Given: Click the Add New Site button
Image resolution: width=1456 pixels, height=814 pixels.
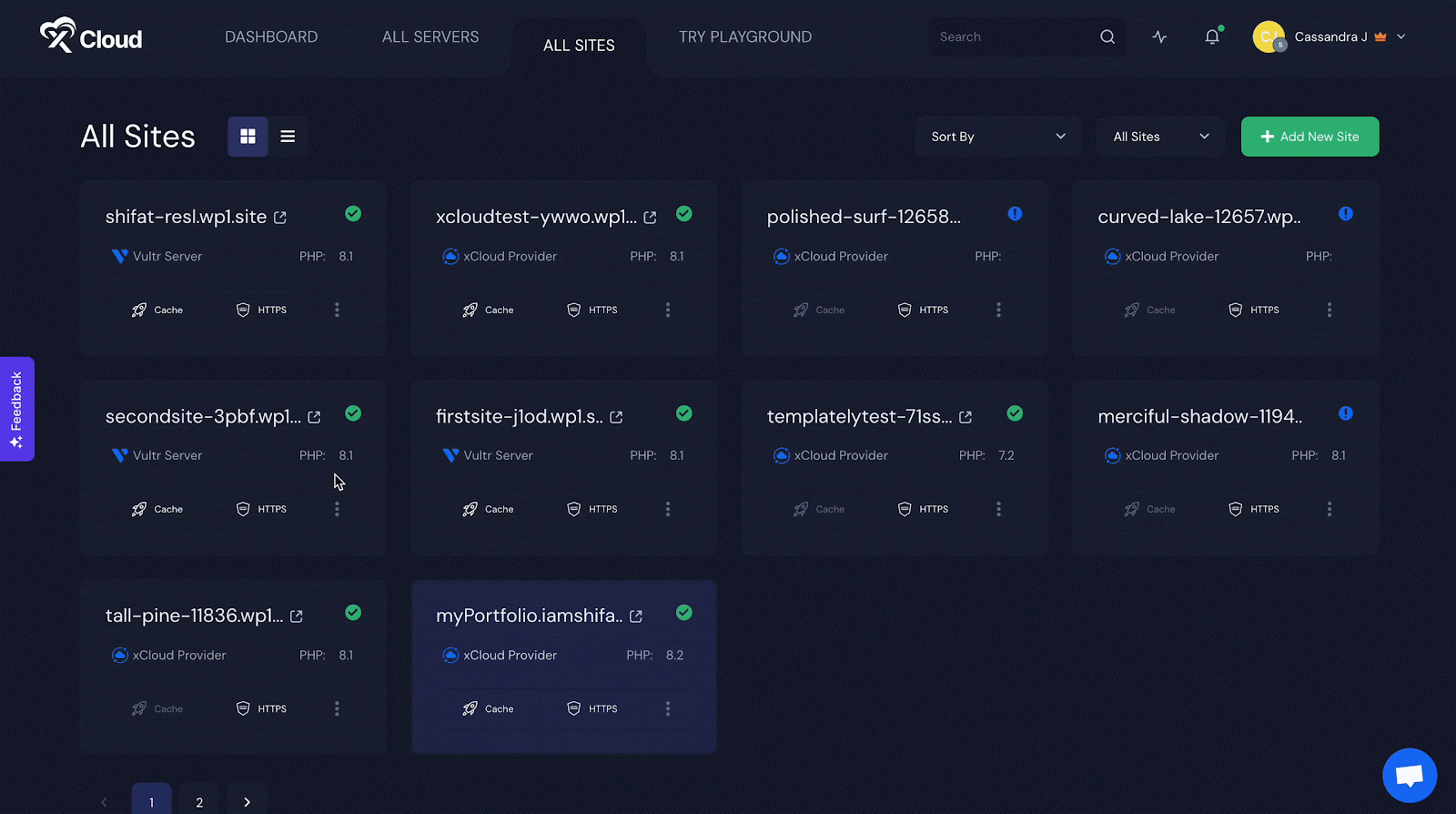Looking at the screenshot, I should click(x=1309, y=137).
